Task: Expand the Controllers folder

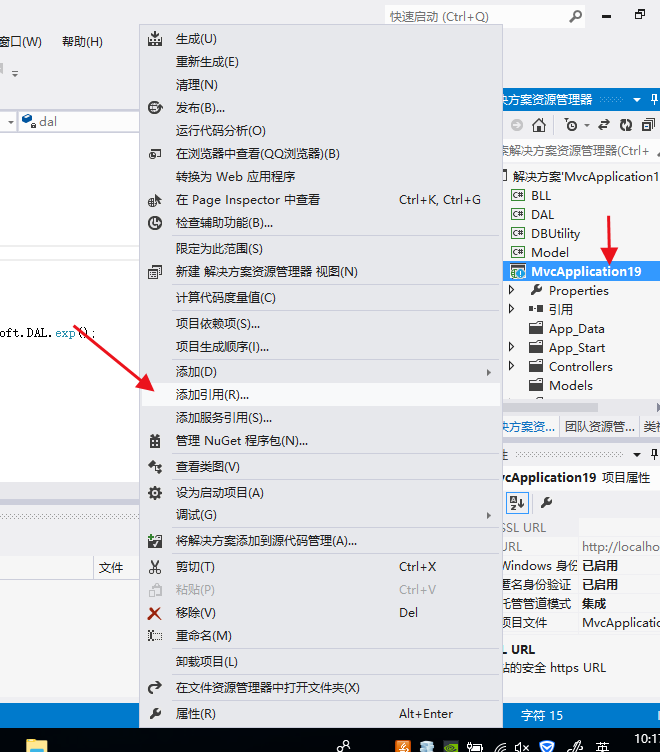Action: tap(511, 365)
